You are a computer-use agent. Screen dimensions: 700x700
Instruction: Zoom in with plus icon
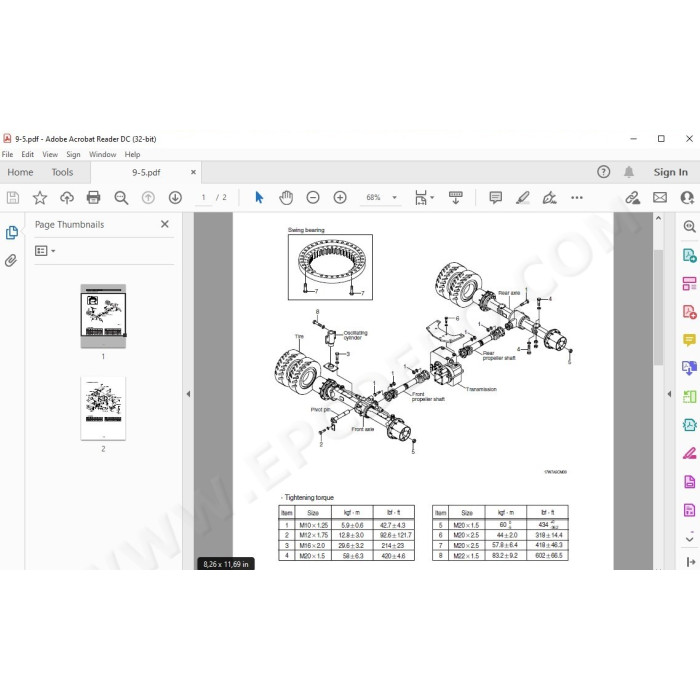click(x=340, y=197)
